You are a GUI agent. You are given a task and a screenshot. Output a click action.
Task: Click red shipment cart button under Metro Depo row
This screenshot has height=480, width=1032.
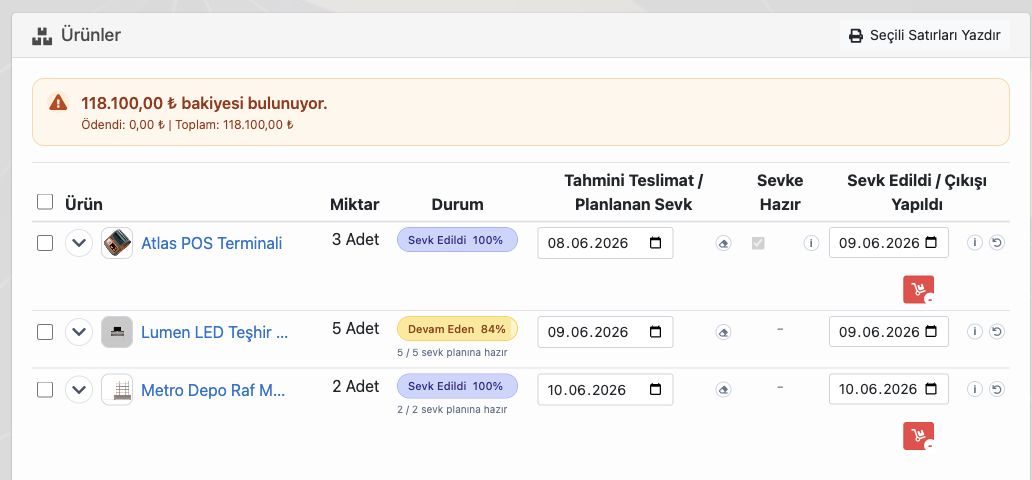tap(919, 436)
